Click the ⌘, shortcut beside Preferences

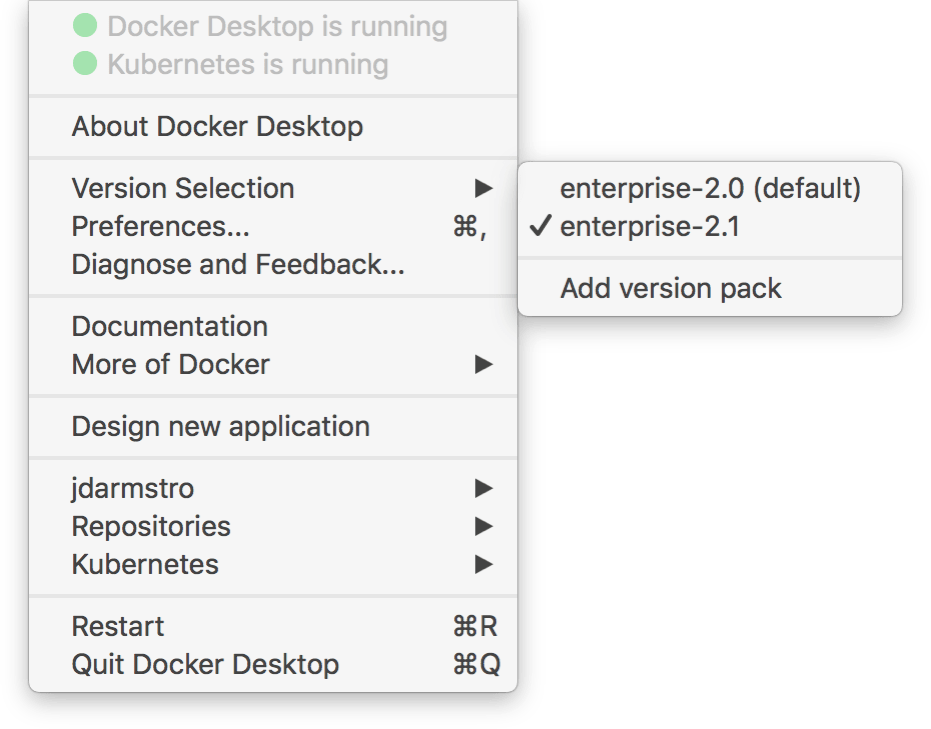[x=470, y=227]
